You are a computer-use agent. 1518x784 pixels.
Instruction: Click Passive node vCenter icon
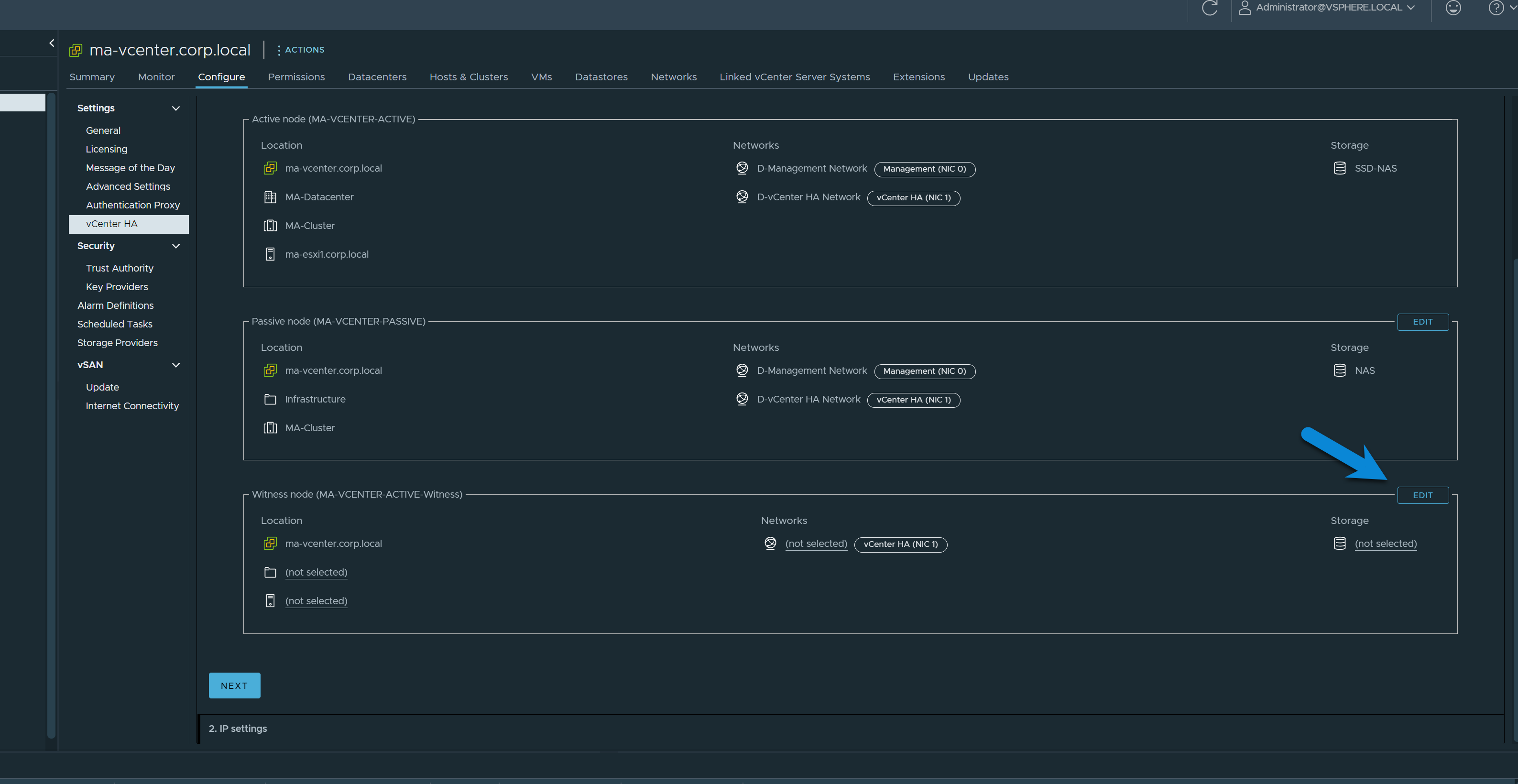[270, 370]
